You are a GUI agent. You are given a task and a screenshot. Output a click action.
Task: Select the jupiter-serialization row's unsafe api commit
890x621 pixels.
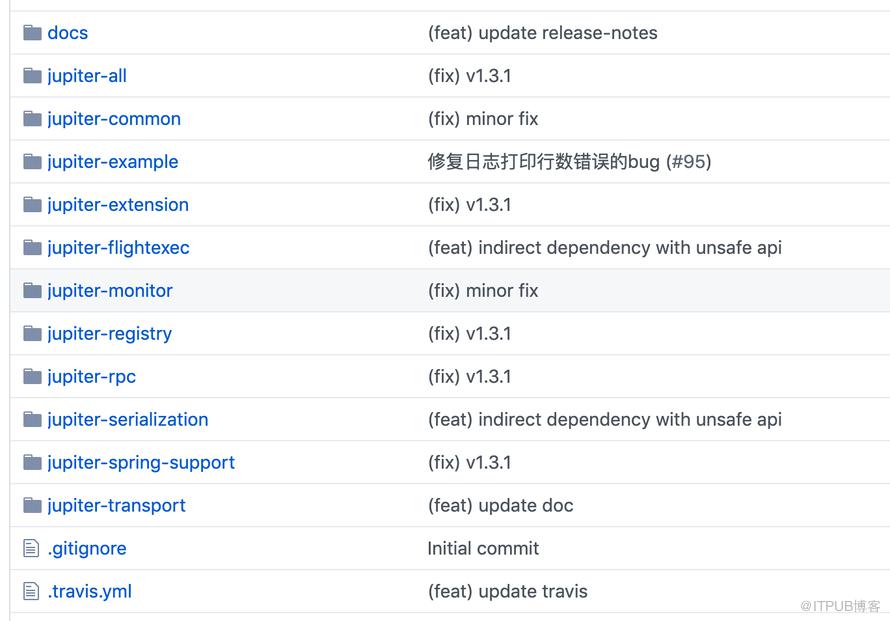tap(605, 419)
